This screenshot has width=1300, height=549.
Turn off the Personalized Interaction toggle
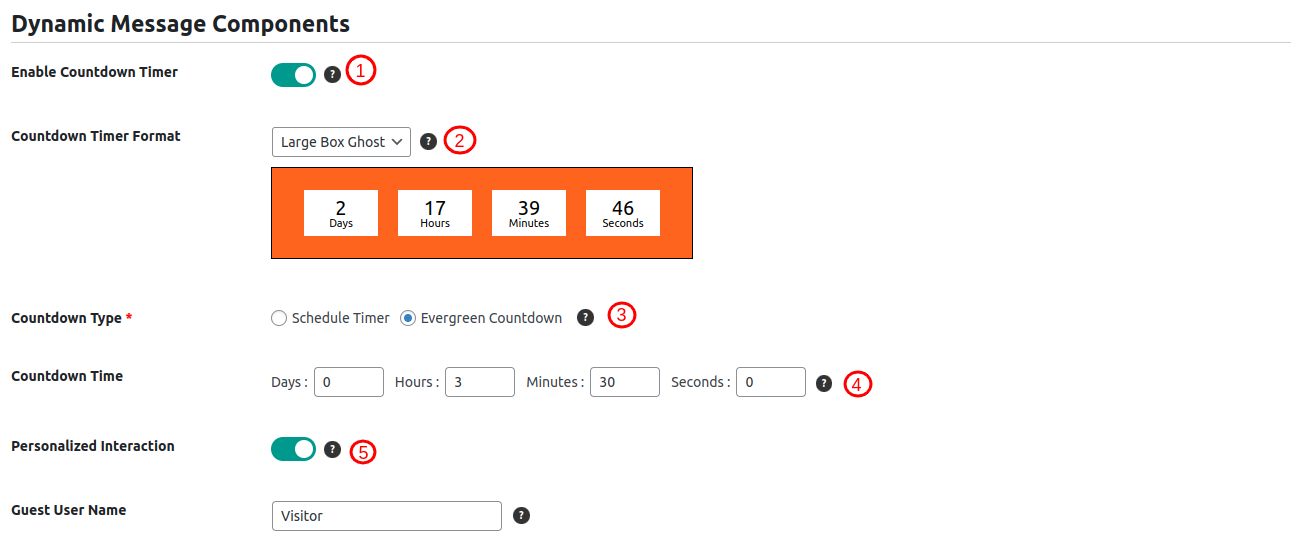point(293,450)
